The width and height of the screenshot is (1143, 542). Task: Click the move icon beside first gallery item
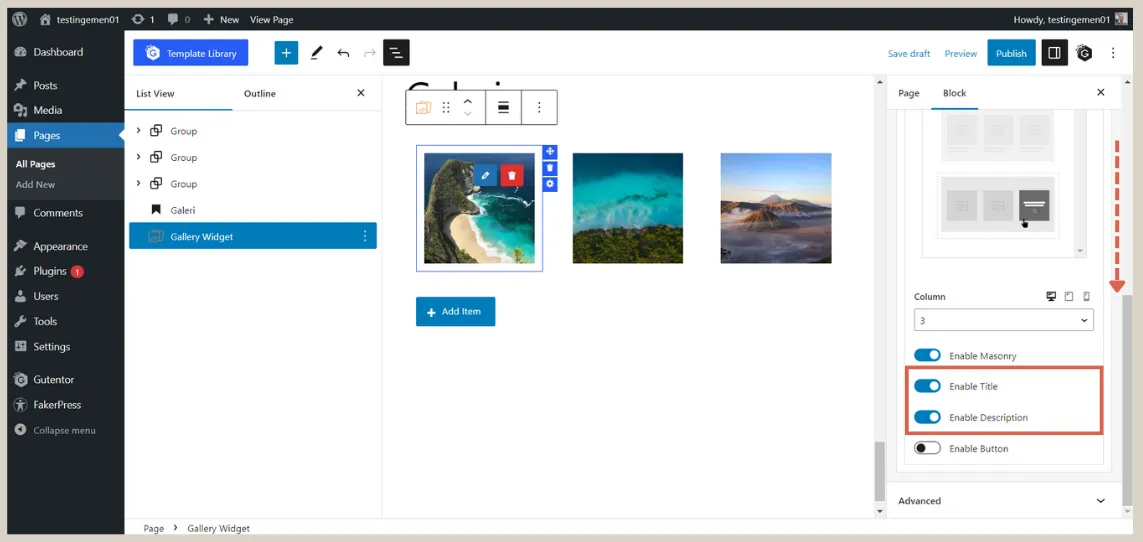click(550, 152)
